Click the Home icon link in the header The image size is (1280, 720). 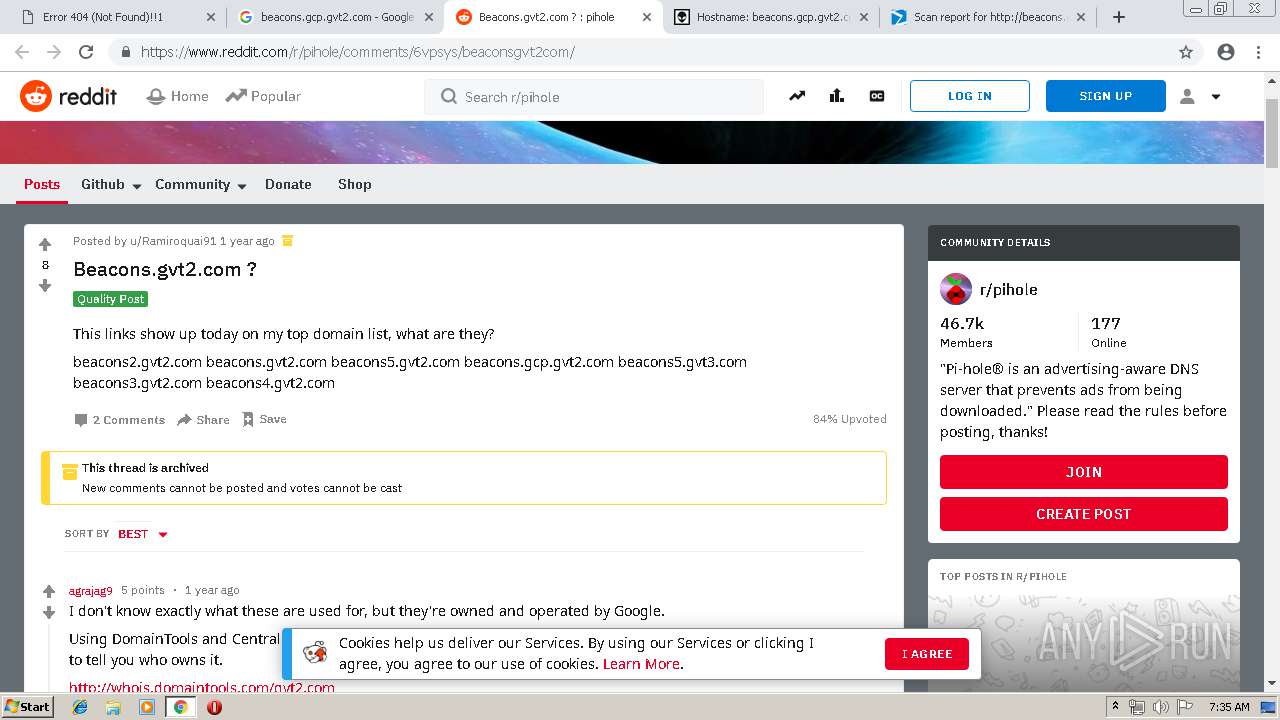click(177, 96)
